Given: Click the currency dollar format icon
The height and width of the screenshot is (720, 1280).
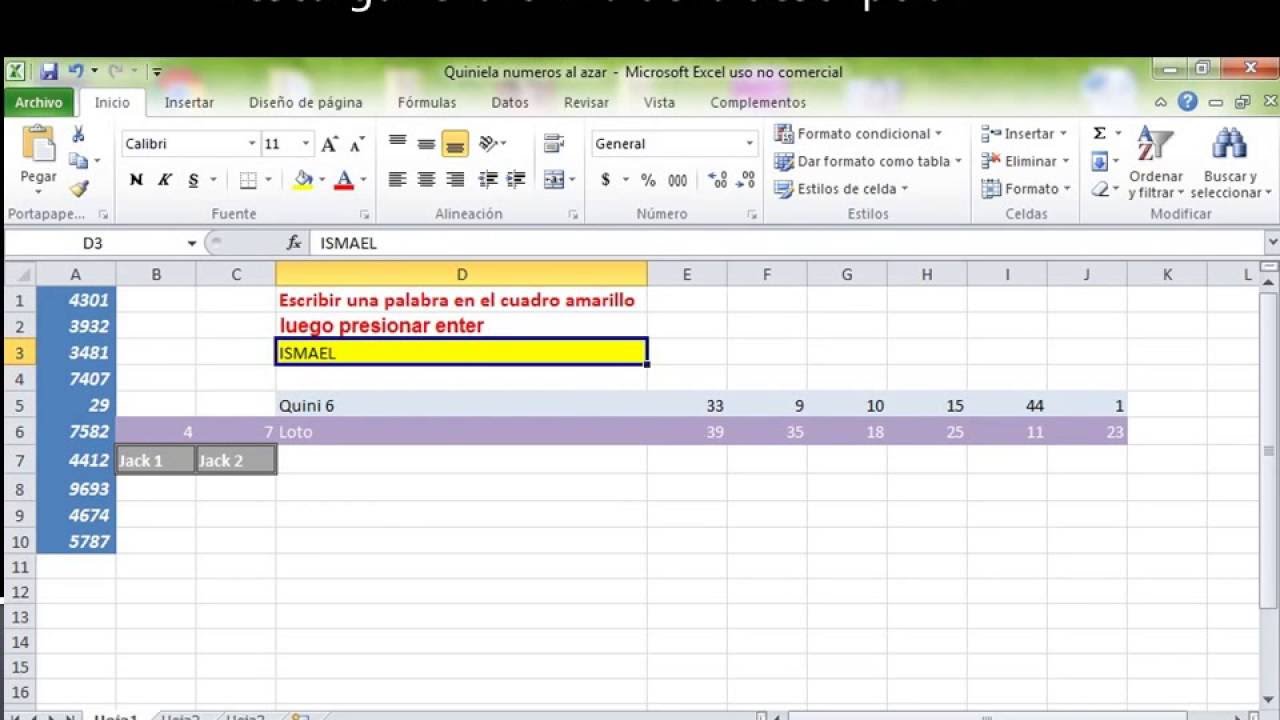Looking at the screenshot, I should [x=605, y=180].
